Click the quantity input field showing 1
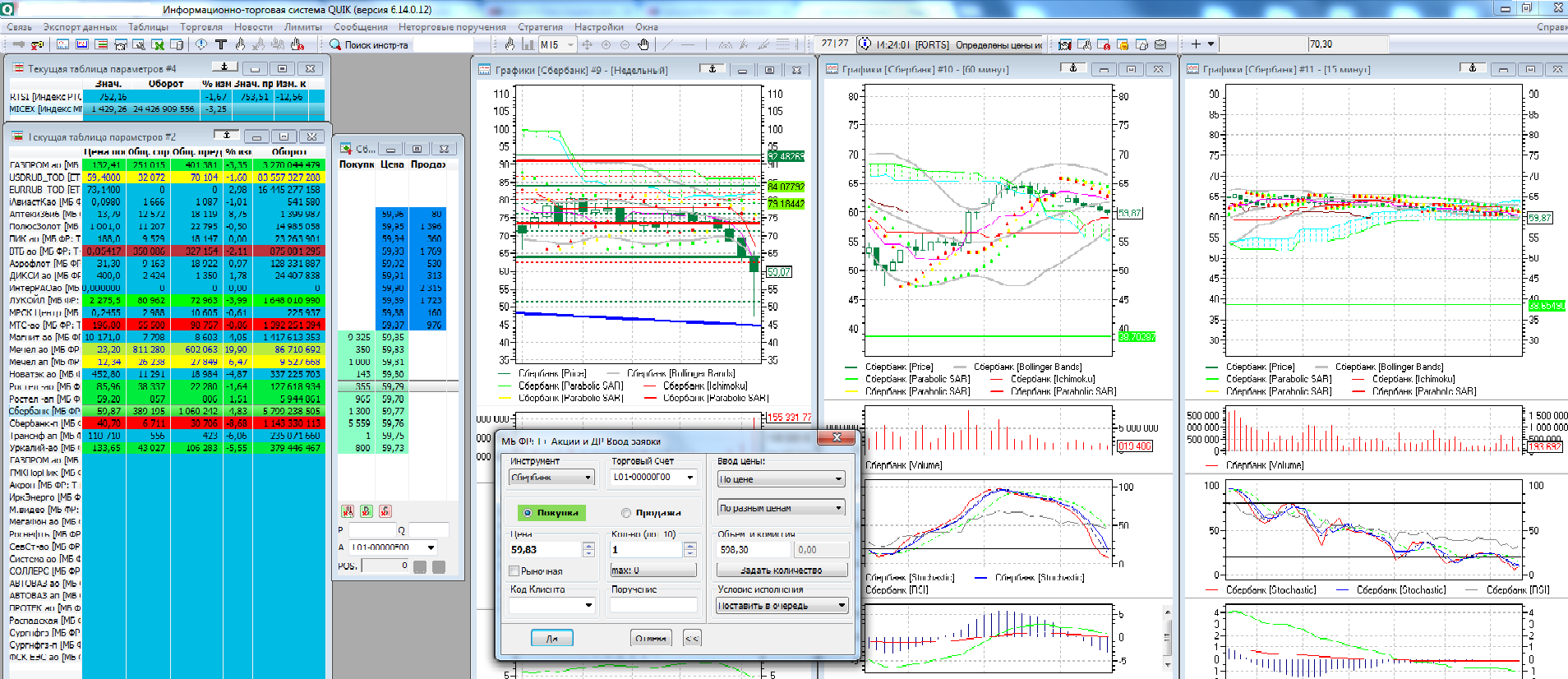Viewport: 1568px width, 679px height. click(x=646, y=549)
